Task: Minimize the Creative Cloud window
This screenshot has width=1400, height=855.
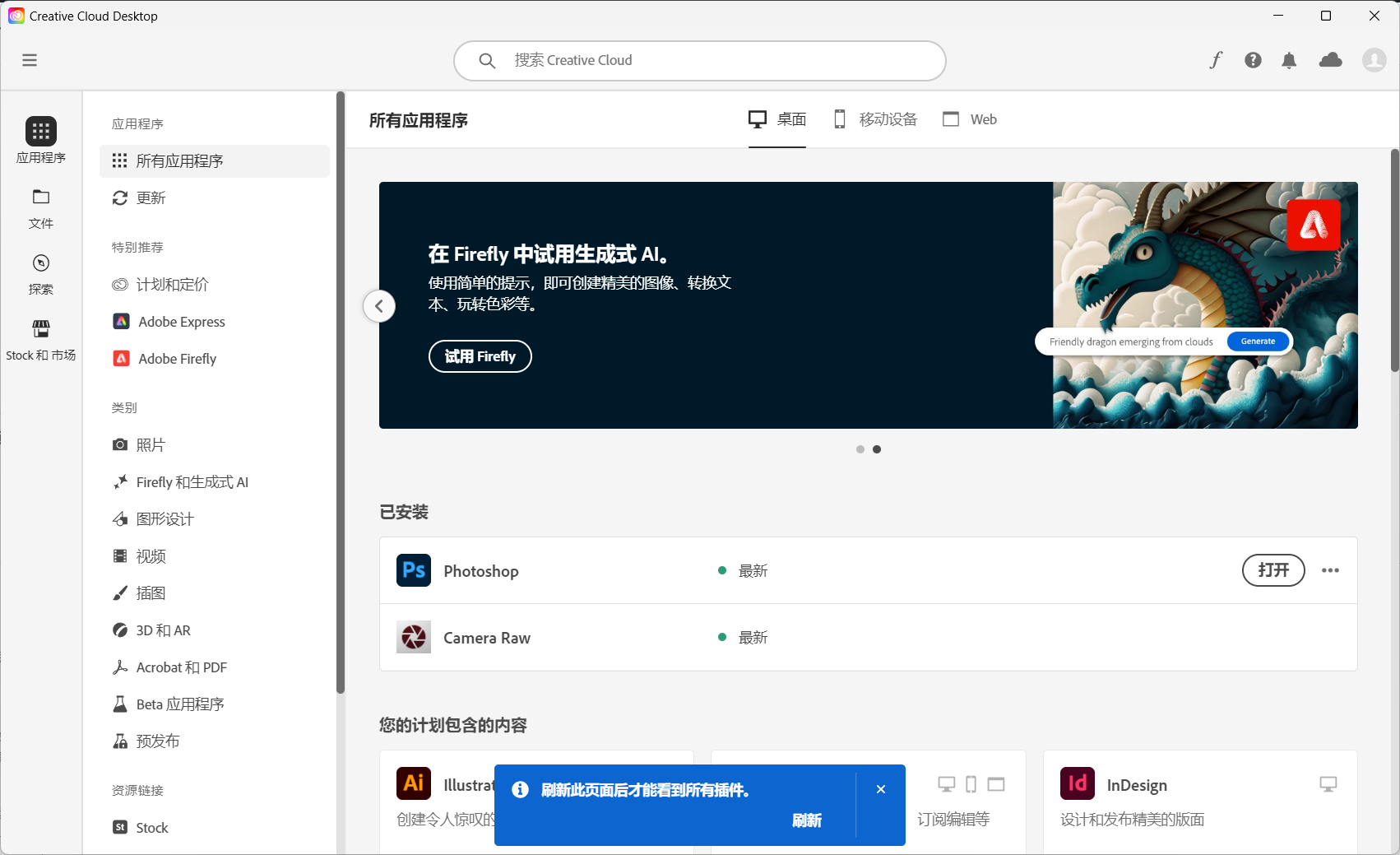Action: [1278, 16]
